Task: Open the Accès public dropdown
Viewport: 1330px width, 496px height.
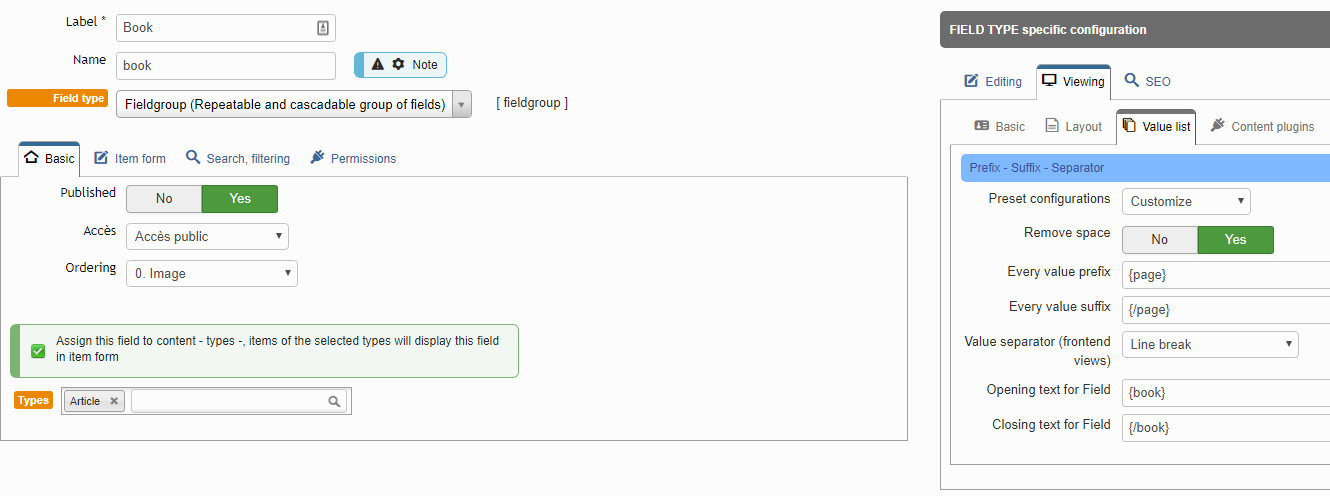Action: tap(207, 237)
